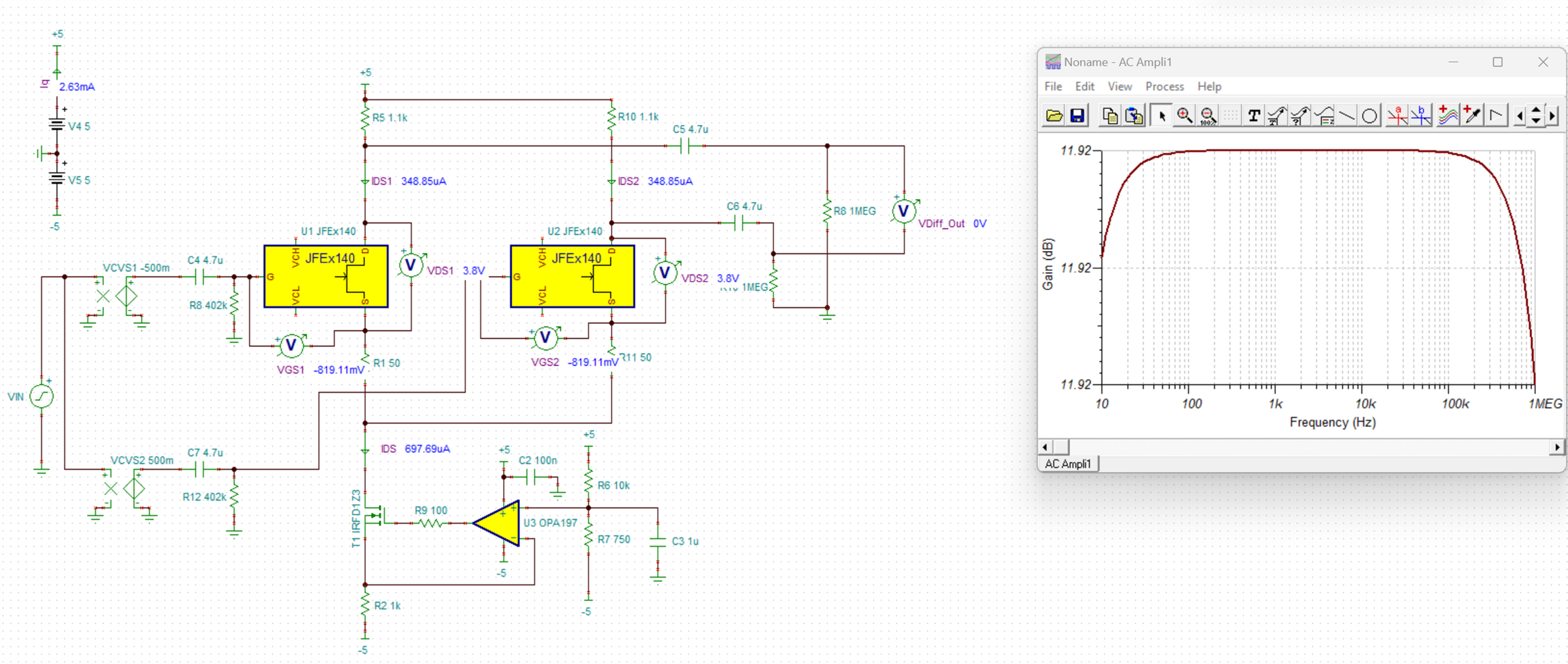This screenshot has width=1568, height=664.
Task: Select the VGS2 voltmeter symbol
Action: click(546, 338)
